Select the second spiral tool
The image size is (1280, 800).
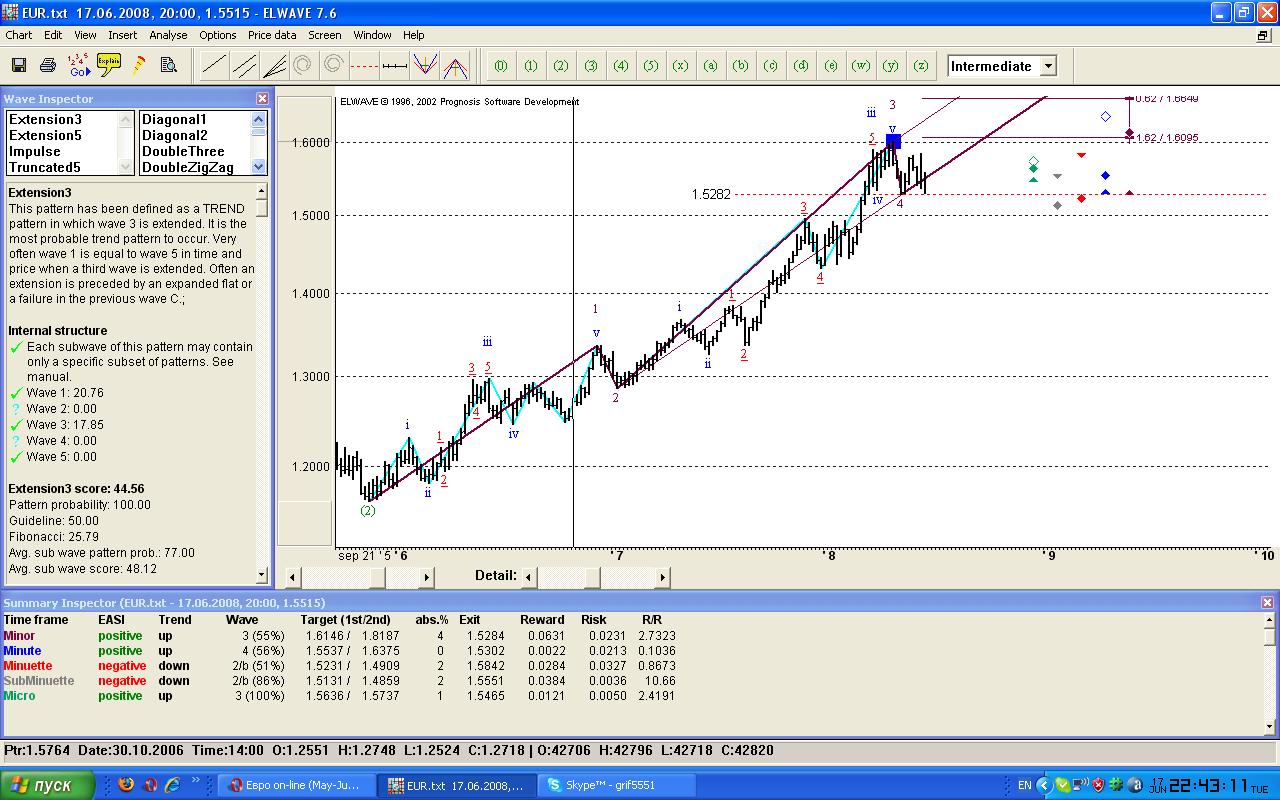point(334,66)
